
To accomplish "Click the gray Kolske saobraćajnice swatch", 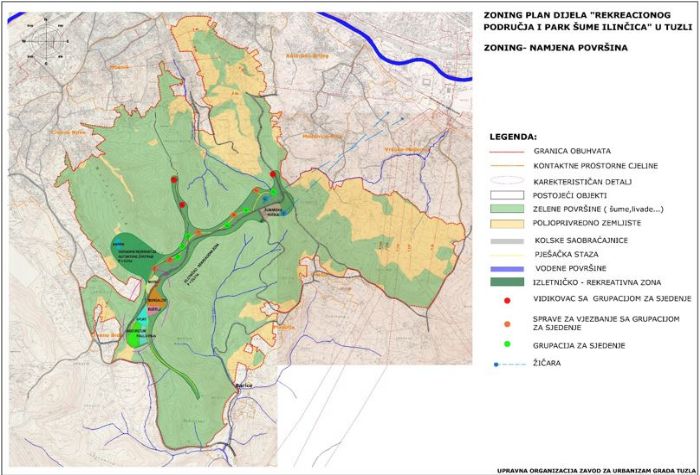I will click(x=506, y=241).
